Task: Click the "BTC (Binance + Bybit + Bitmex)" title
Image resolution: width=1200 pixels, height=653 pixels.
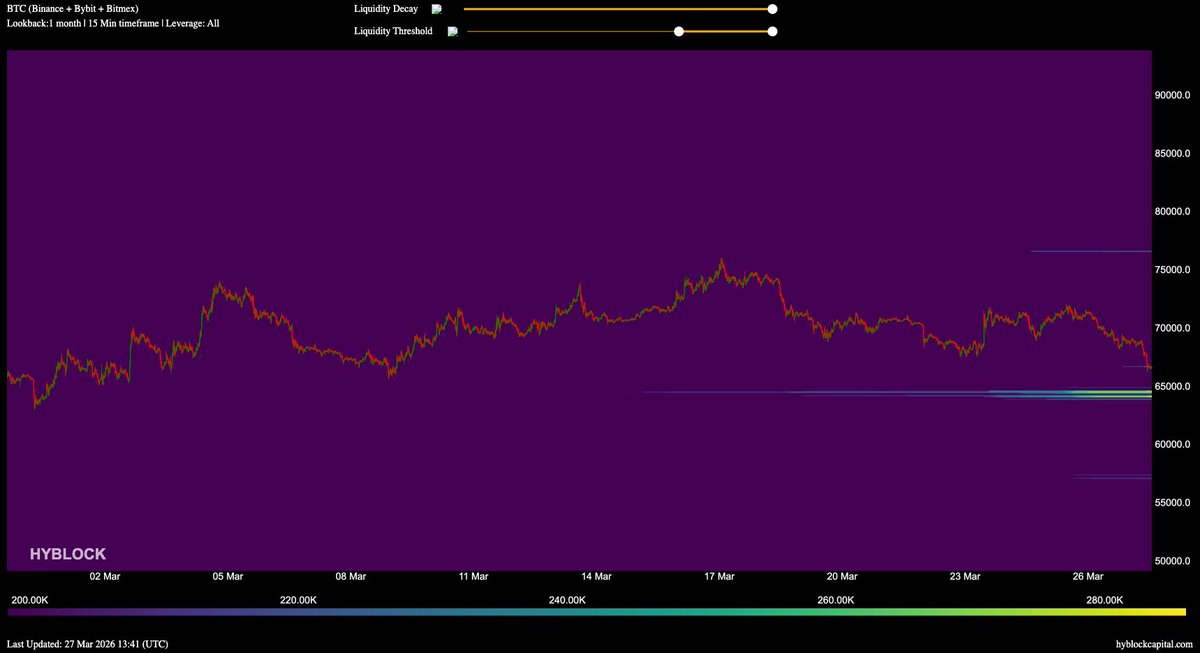Action: point(72,8)
